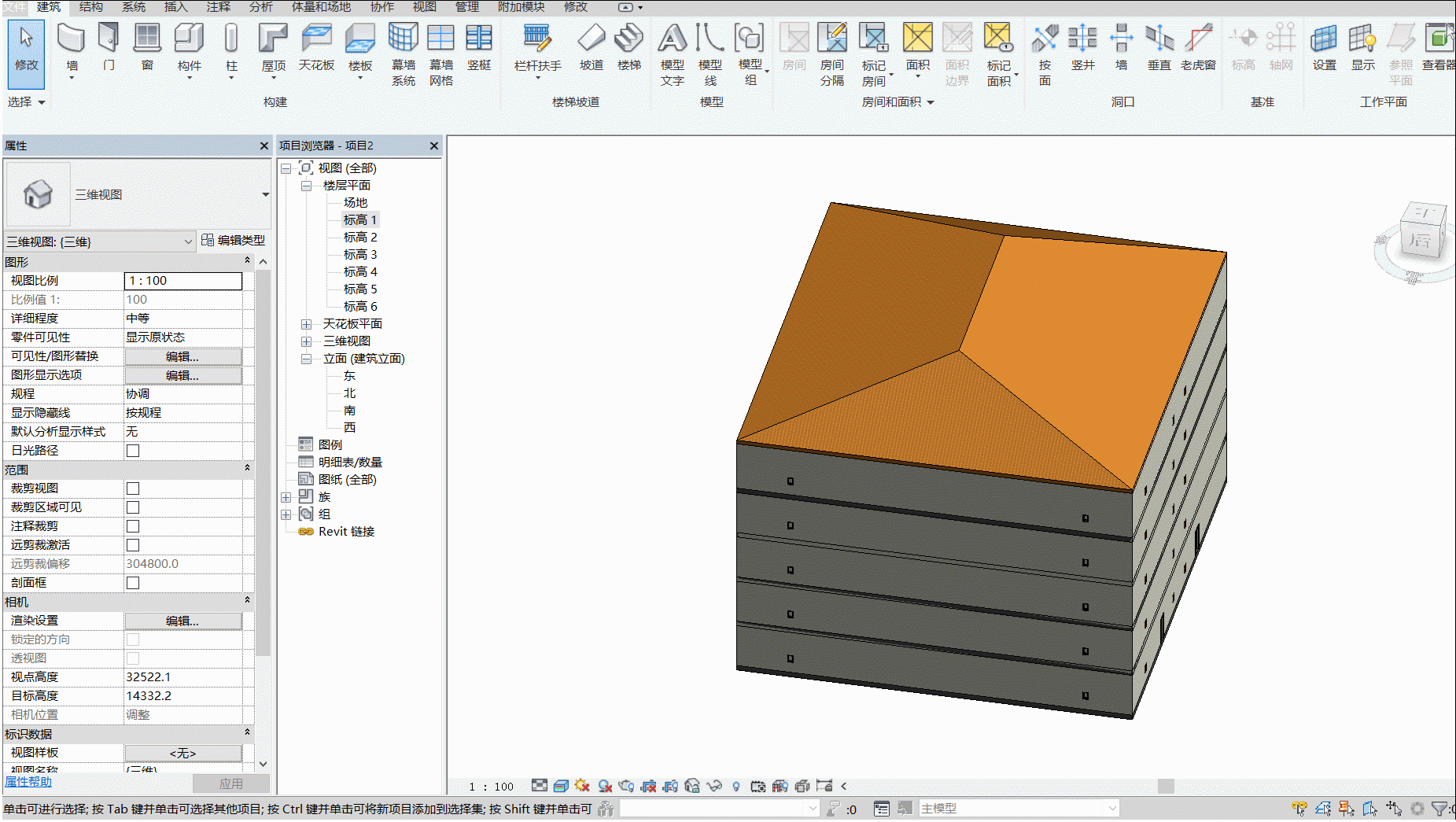Screen dimensions: 1456x822
Task: Activate the 模型文字 model text tool
Action: pos(673,54)
